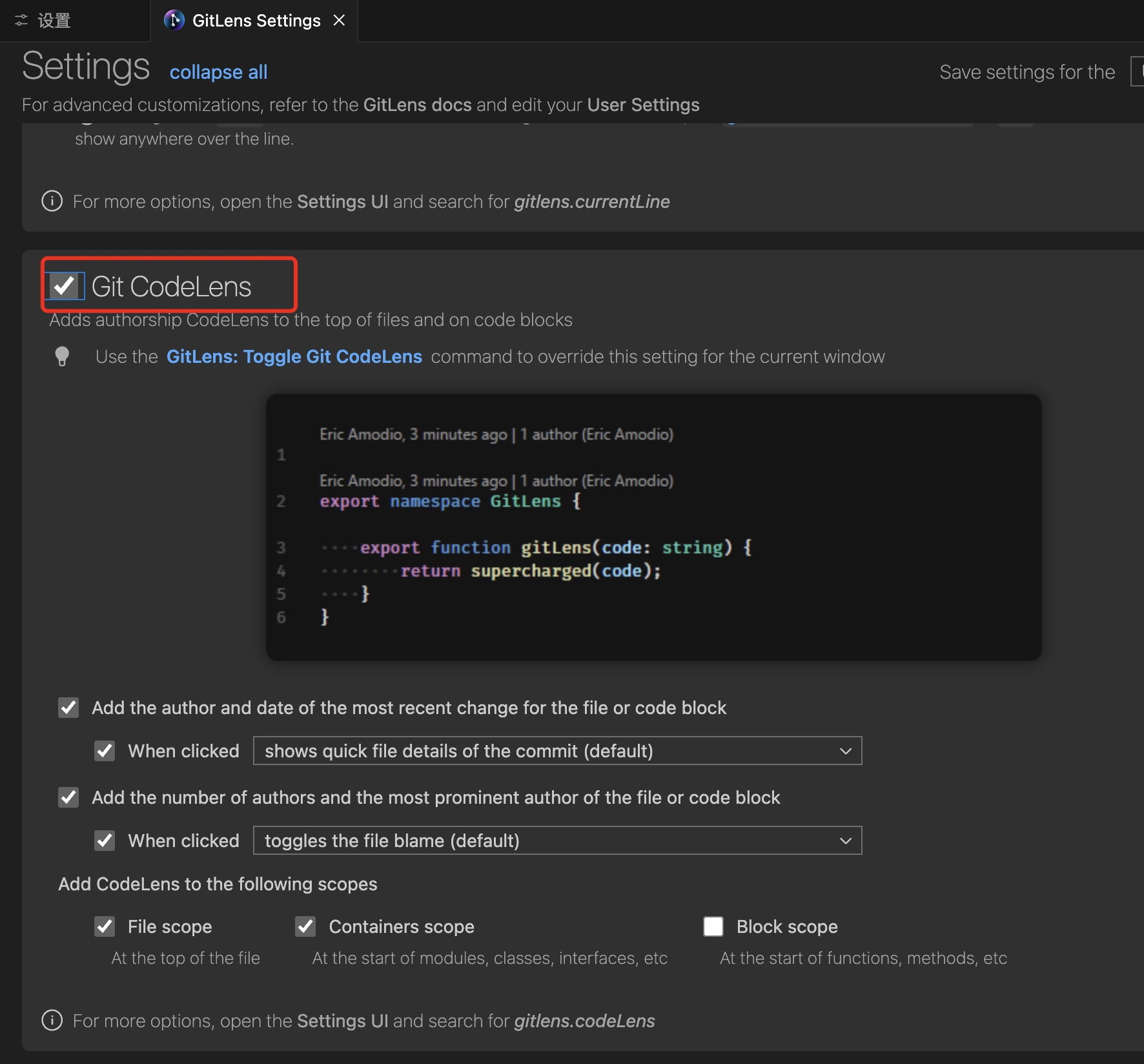Click the gitlens.currentLine italic text
This screenshot has width=1144, height=1064.
[592, 201]
